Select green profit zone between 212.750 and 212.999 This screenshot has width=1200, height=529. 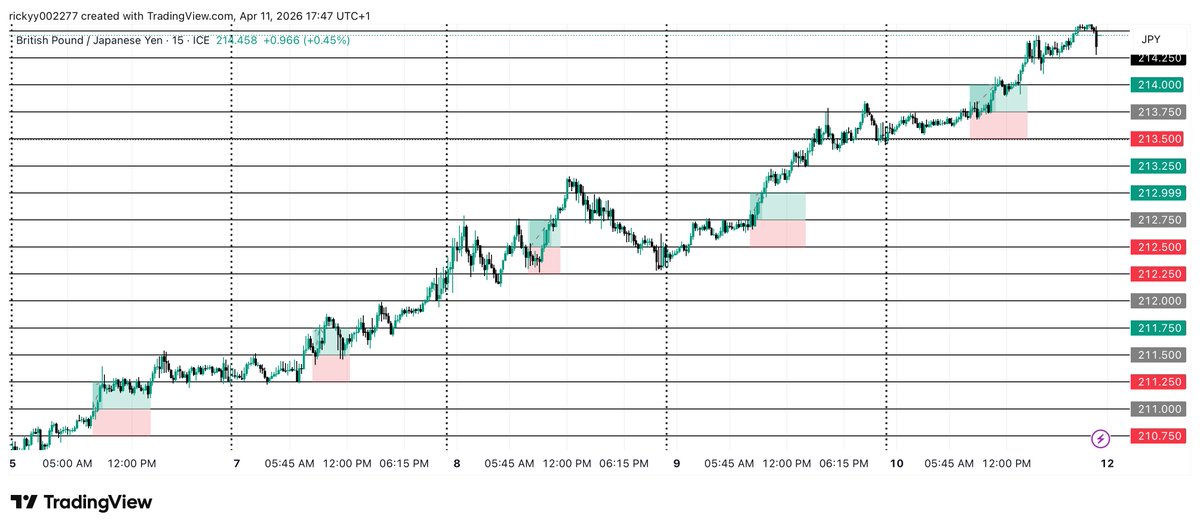pyautogui.click(x=777, y=207)
